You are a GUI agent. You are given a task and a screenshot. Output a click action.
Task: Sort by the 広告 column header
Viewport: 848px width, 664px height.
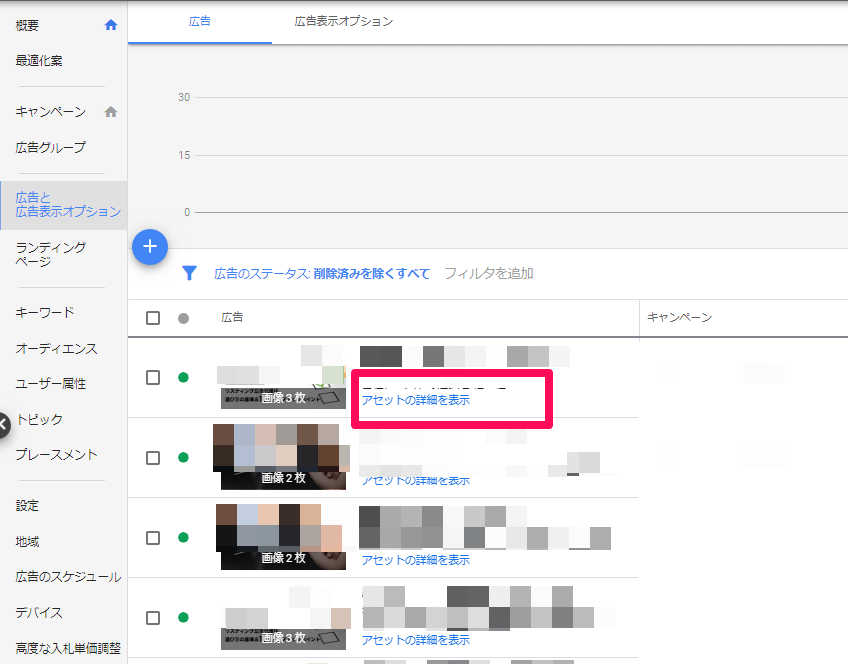232,317
